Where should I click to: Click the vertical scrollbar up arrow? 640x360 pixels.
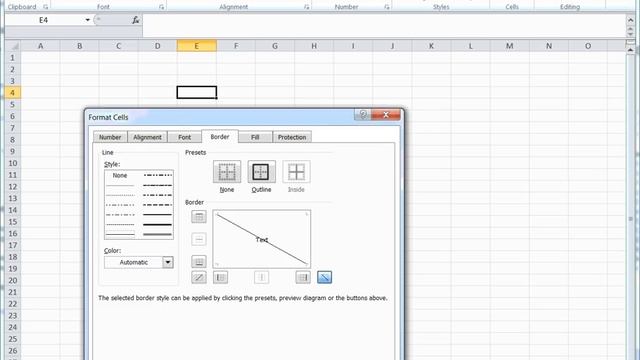tap(631, 50)
